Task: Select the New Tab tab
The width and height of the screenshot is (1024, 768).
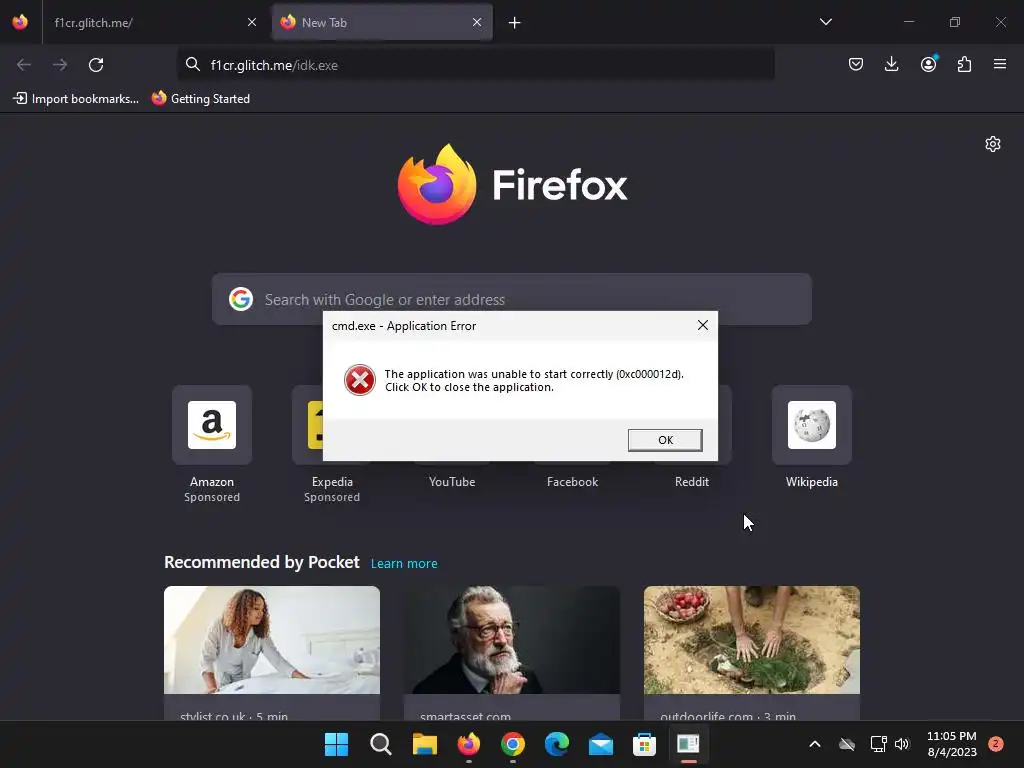Action: 382,23
